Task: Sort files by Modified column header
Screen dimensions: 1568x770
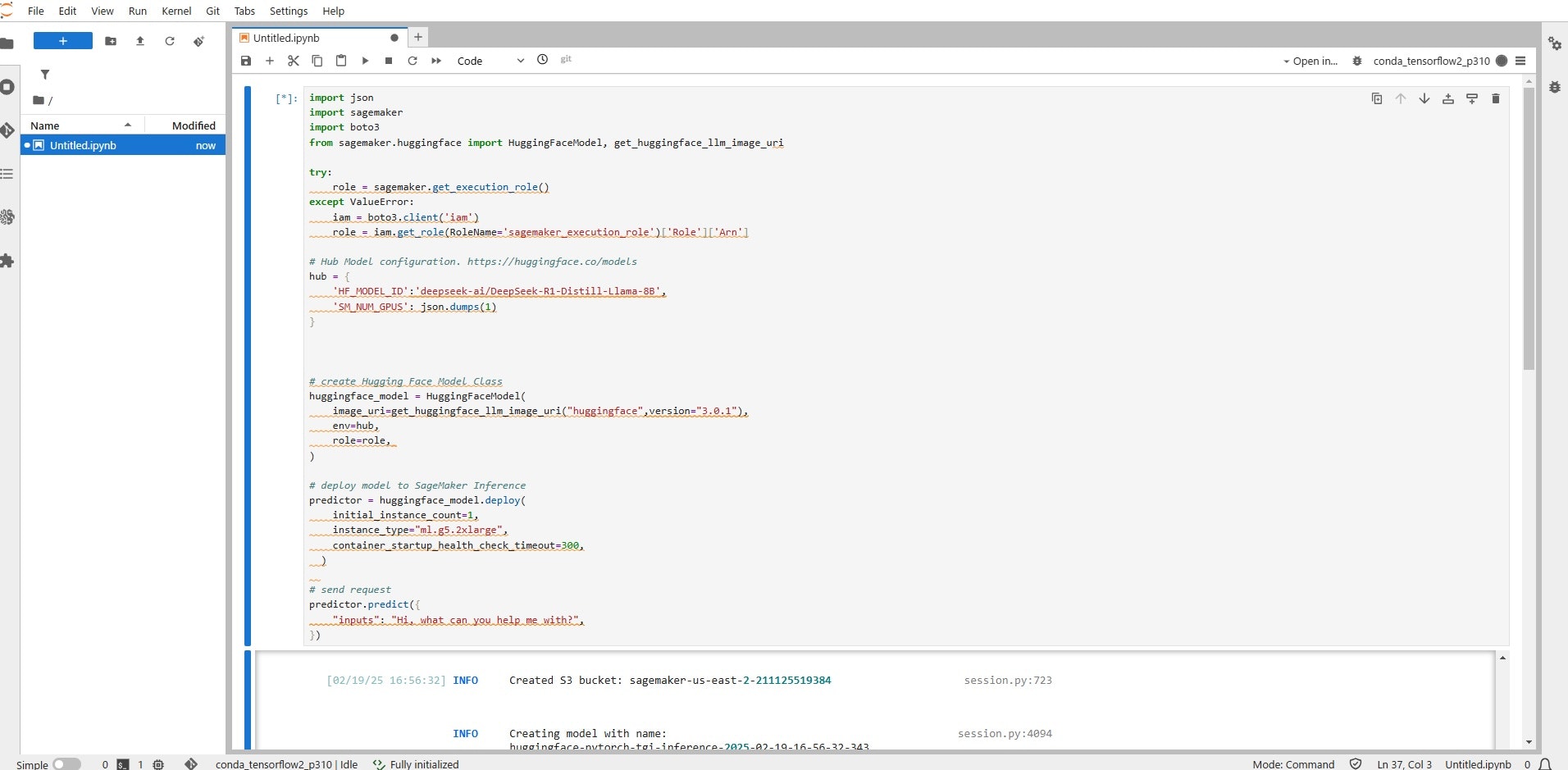Action: click(x=185, y=125)
